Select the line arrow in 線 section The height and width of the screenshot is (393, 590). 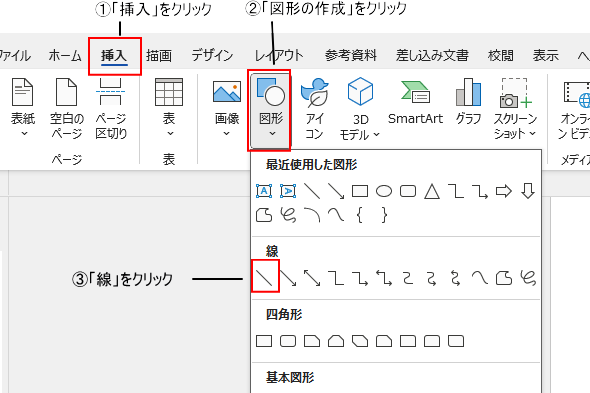[288, 278]
